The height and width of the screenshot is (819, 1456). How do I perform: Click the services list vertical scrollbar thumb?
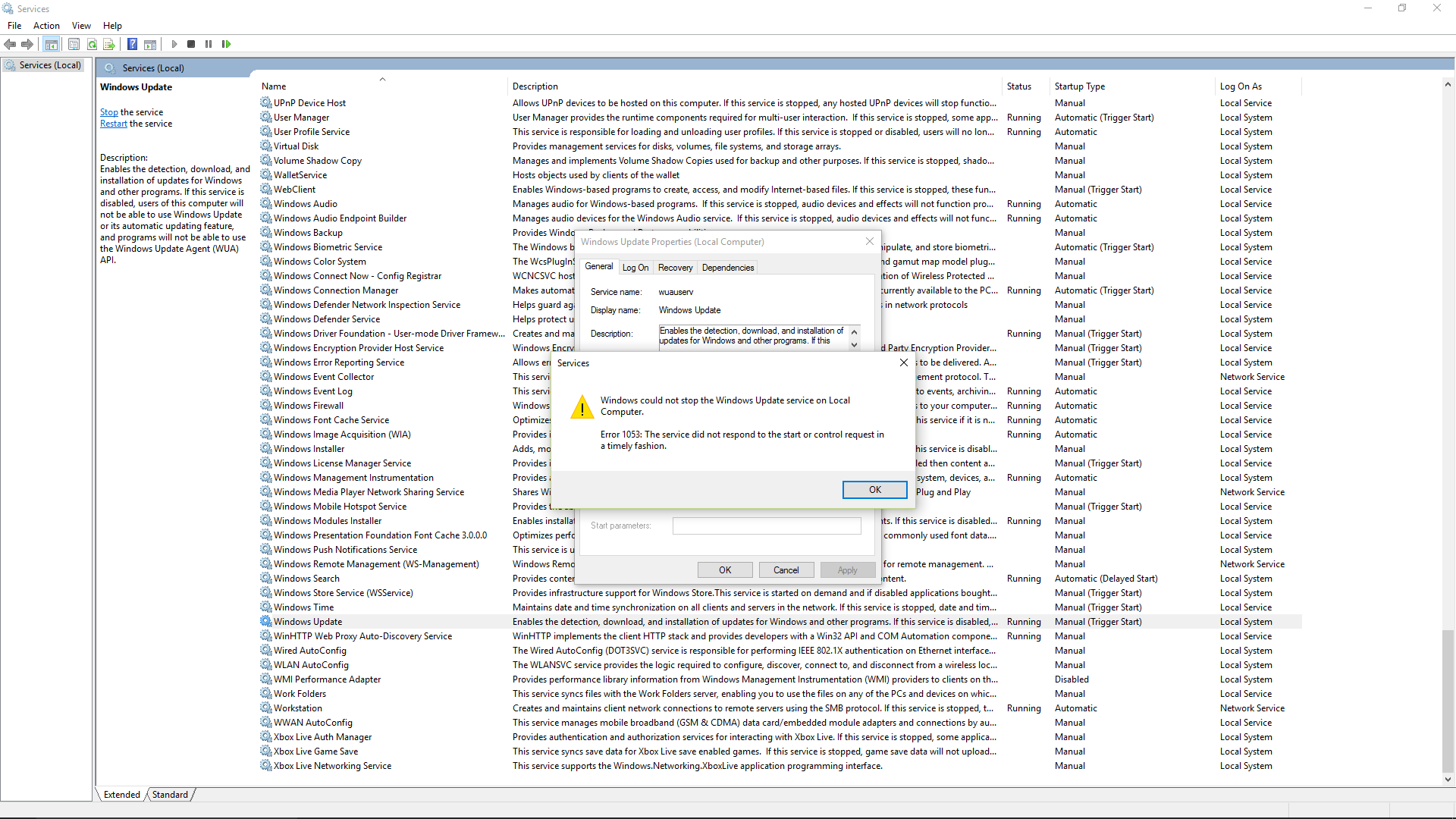pos(1448,701)
